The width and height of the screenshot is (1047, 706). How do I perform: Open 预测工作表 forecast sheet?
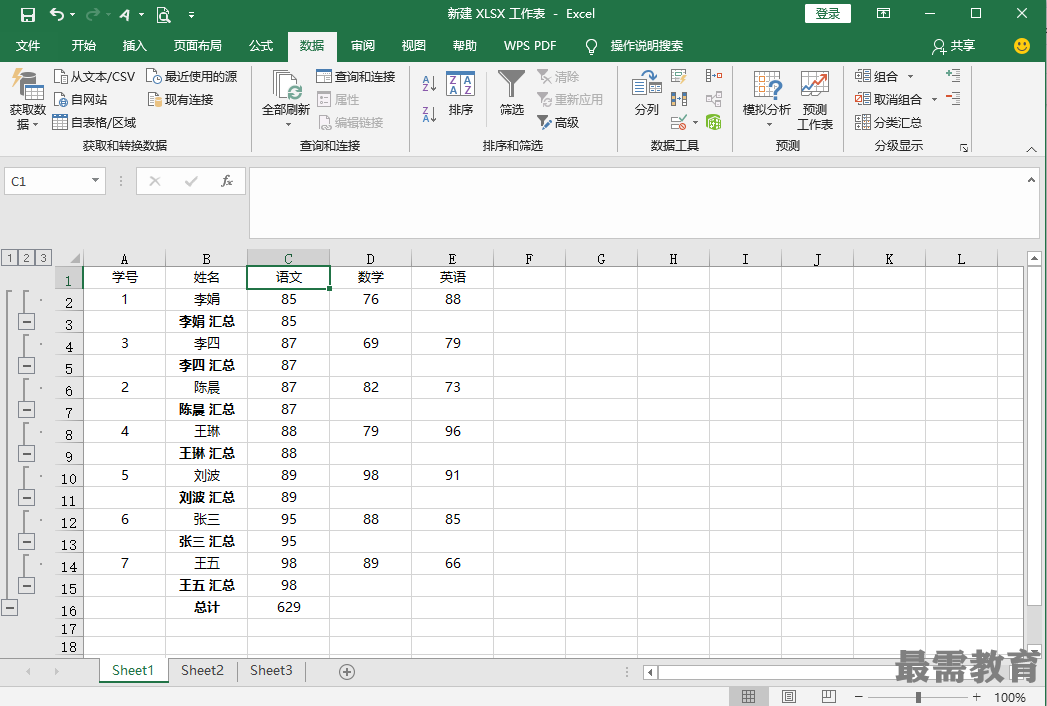[815, 100]
